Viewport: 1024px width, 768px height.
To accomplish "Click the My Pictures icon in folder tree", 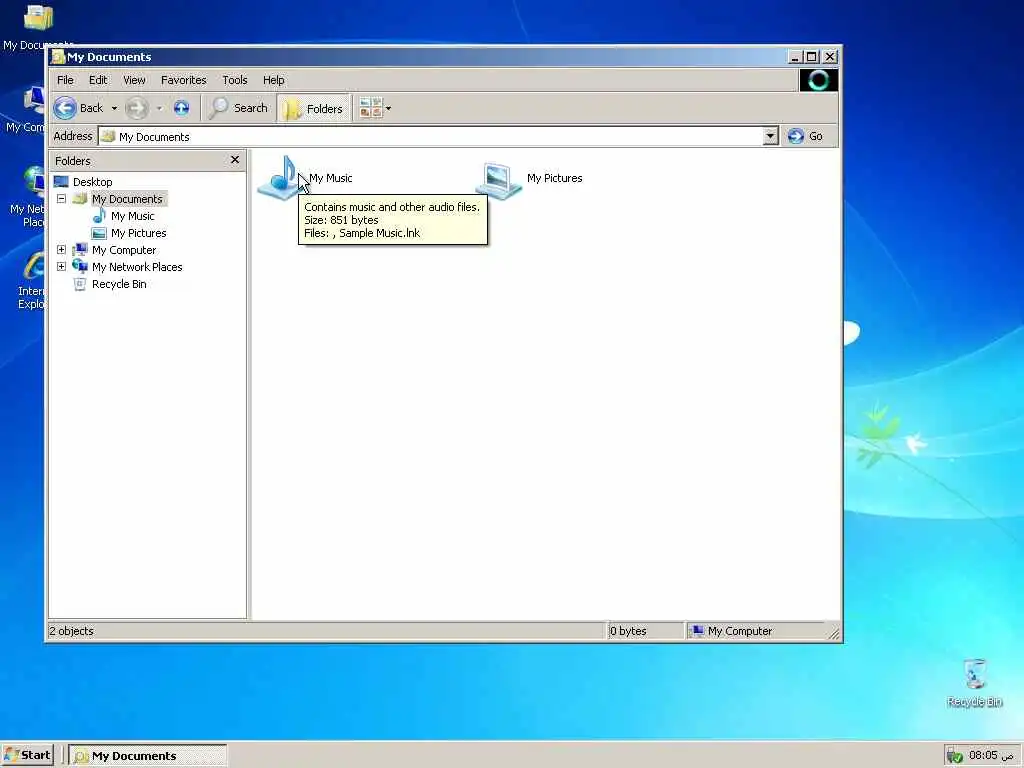I will [x=99, y=233].
